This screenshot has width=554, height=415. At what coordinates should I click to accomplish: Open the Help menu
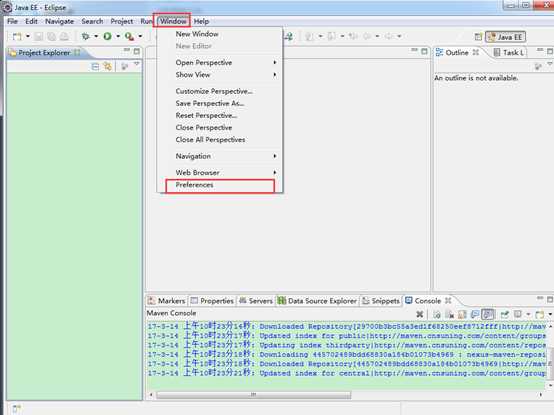[201, 21]
